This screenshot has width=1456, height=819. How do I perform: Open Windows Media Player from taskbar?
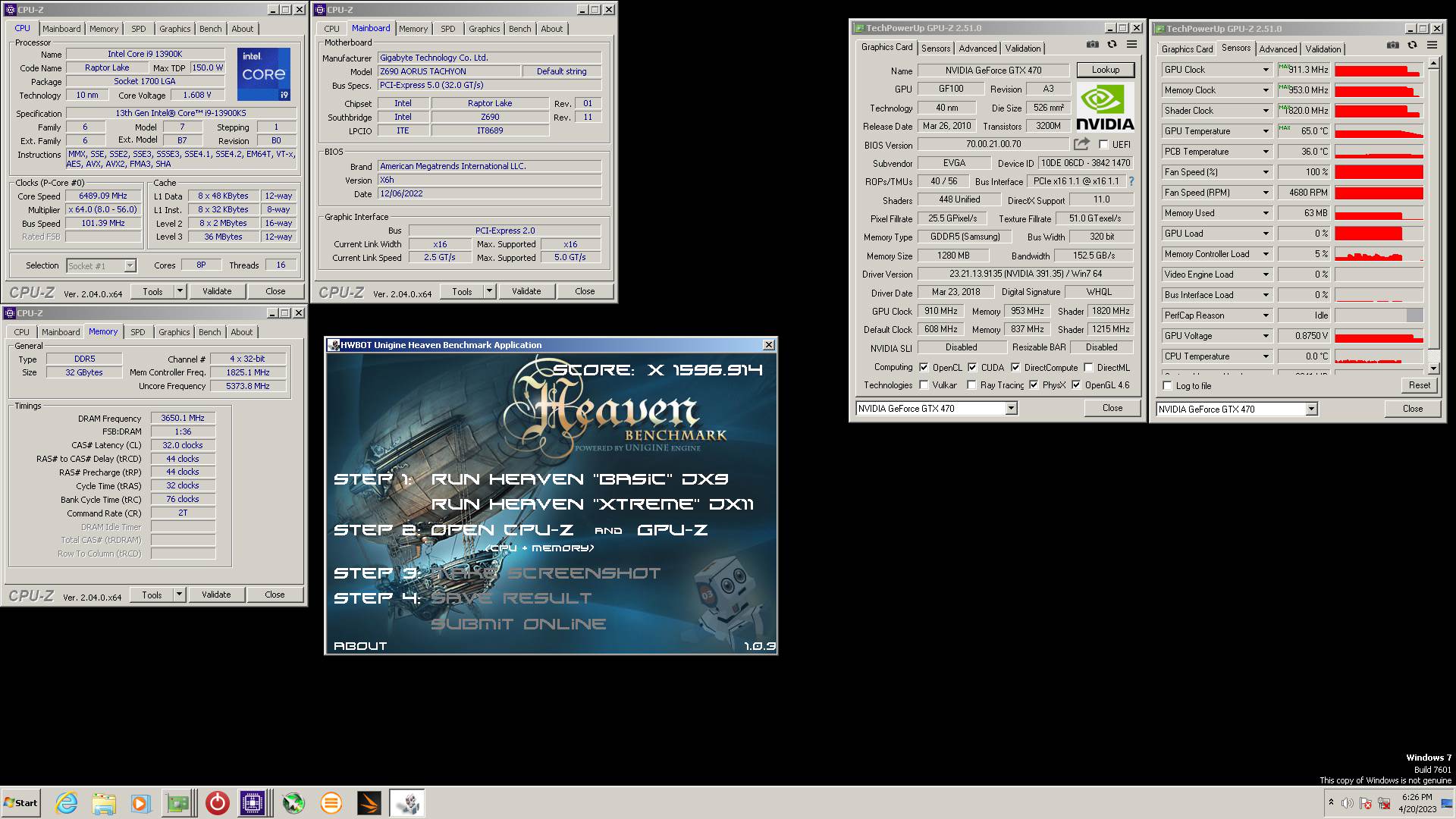coord(141,803)
